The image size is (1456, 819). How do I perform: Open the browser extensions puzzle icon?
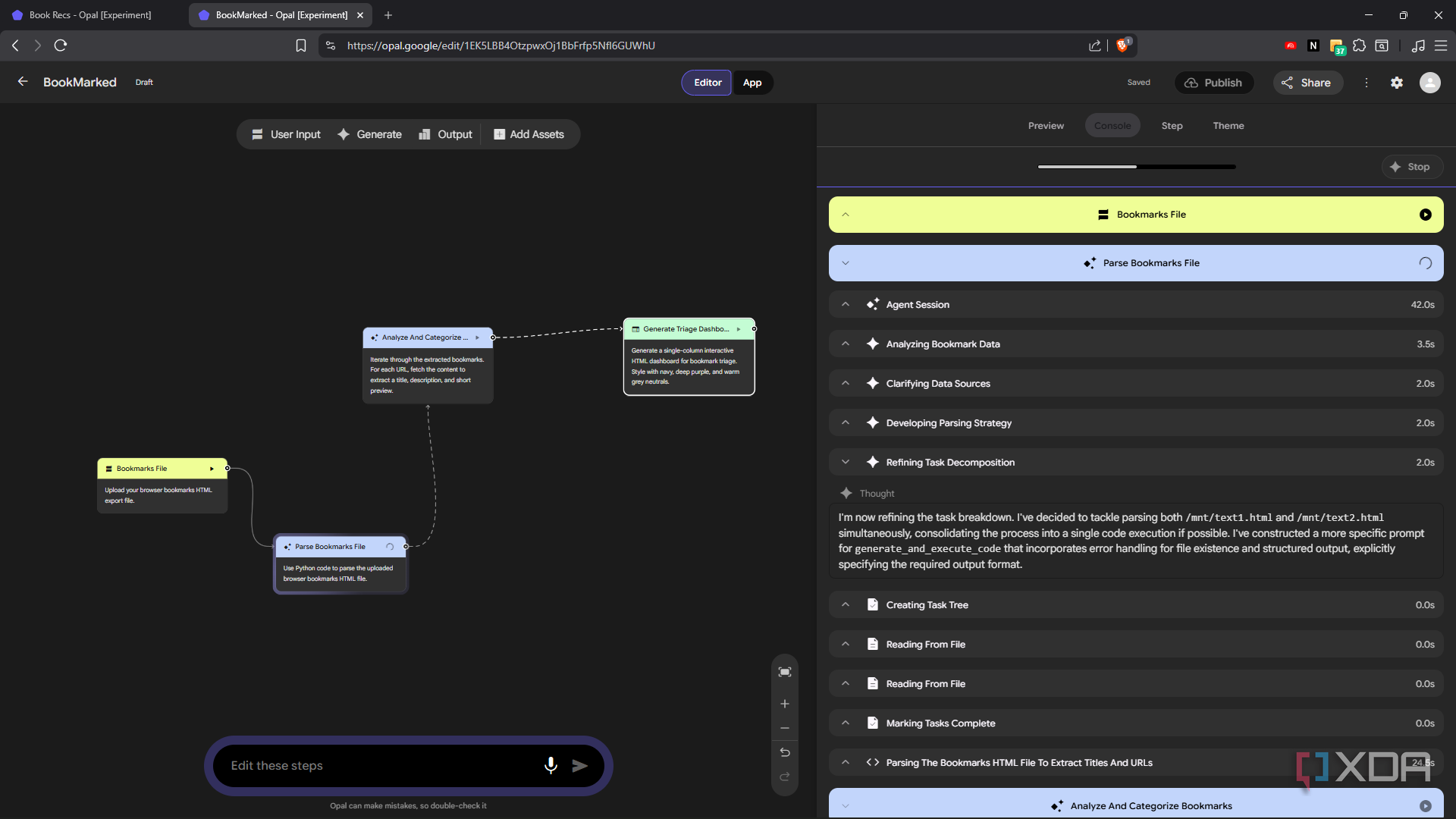(x=1359, y=45)
